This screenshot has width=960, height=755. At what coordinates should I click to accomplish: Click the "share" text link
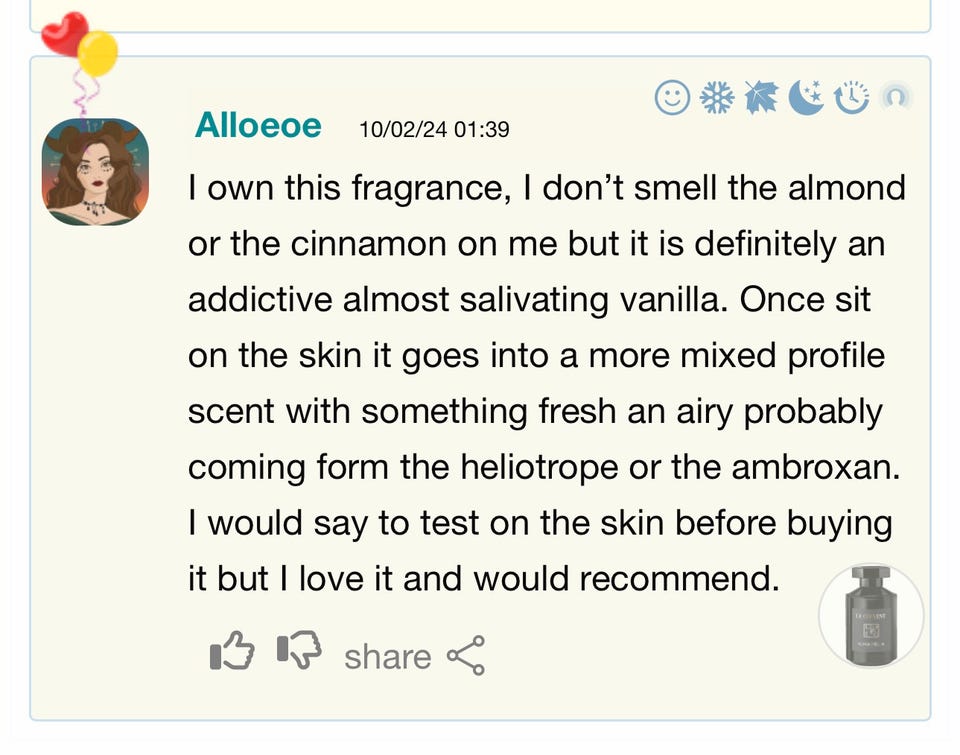click(x=387, y=657)
